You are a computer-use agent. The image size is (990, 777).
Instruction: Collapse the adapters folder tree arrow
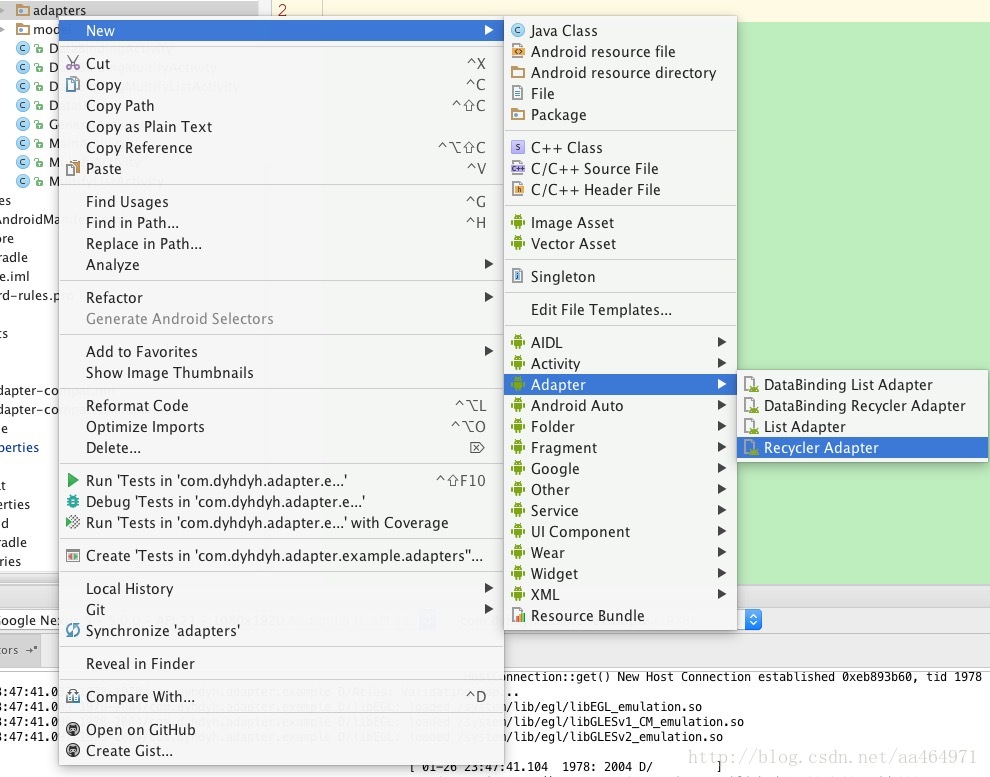[x=5, y=10]
